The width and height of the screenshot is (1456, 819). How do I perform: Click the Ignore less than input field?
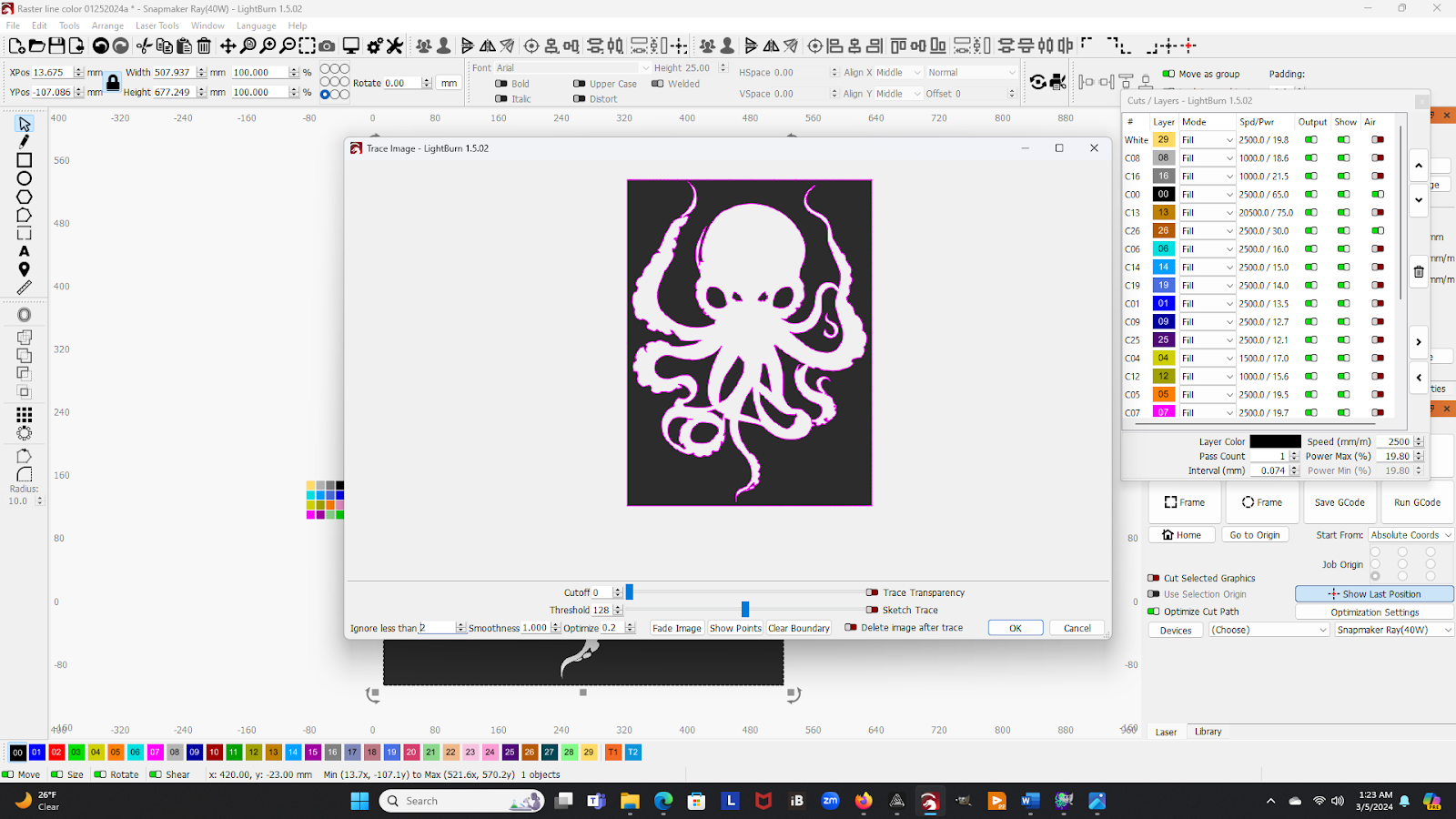(x=437, y=628)
